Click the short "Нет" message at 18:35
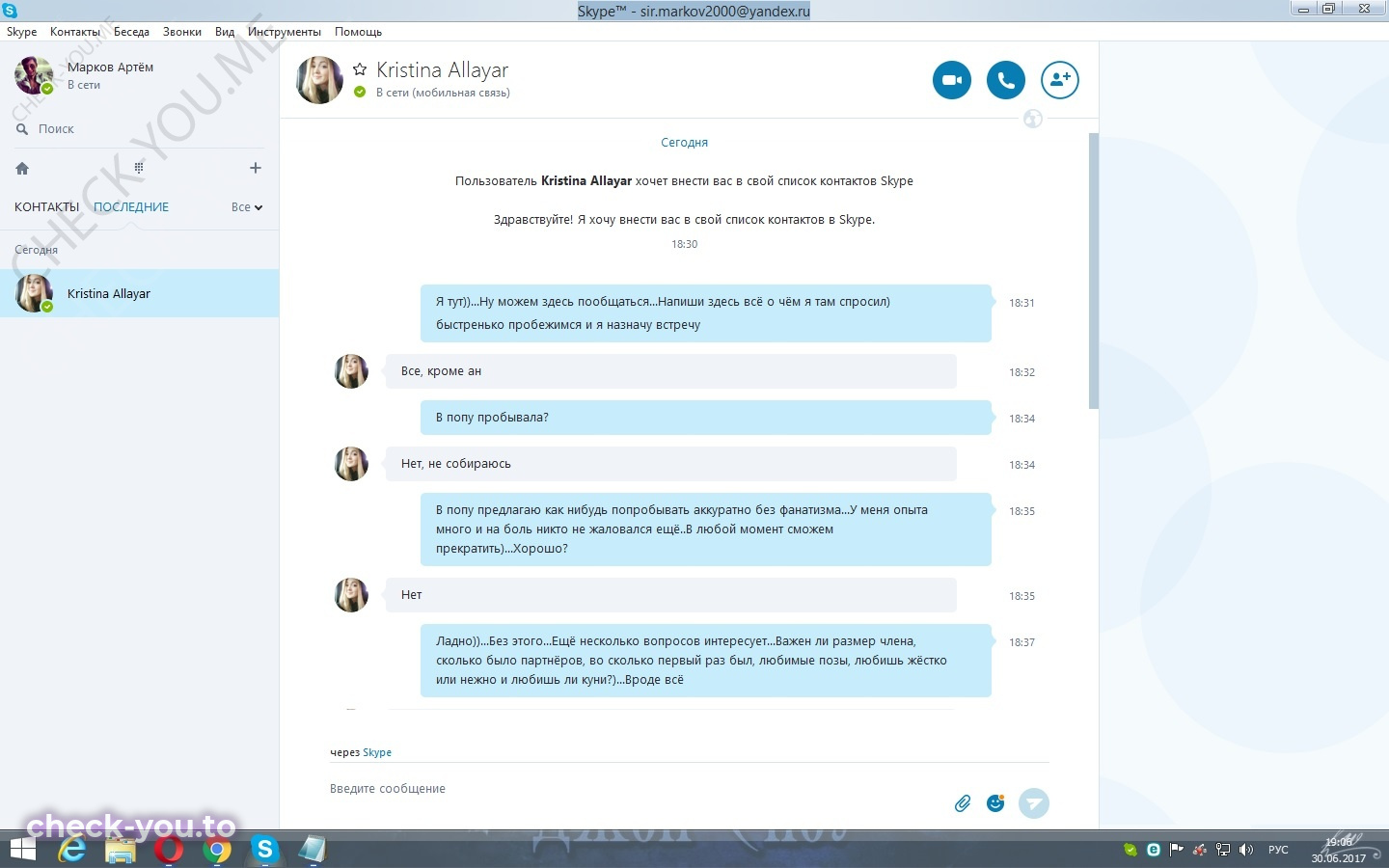 click(x=670, y=595)
